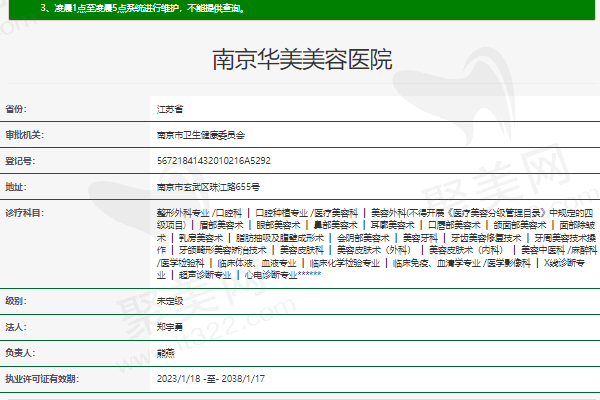Viewport: 600px width, 400px height.
Task: Click the 登记号 label
Action: [20, 161]
